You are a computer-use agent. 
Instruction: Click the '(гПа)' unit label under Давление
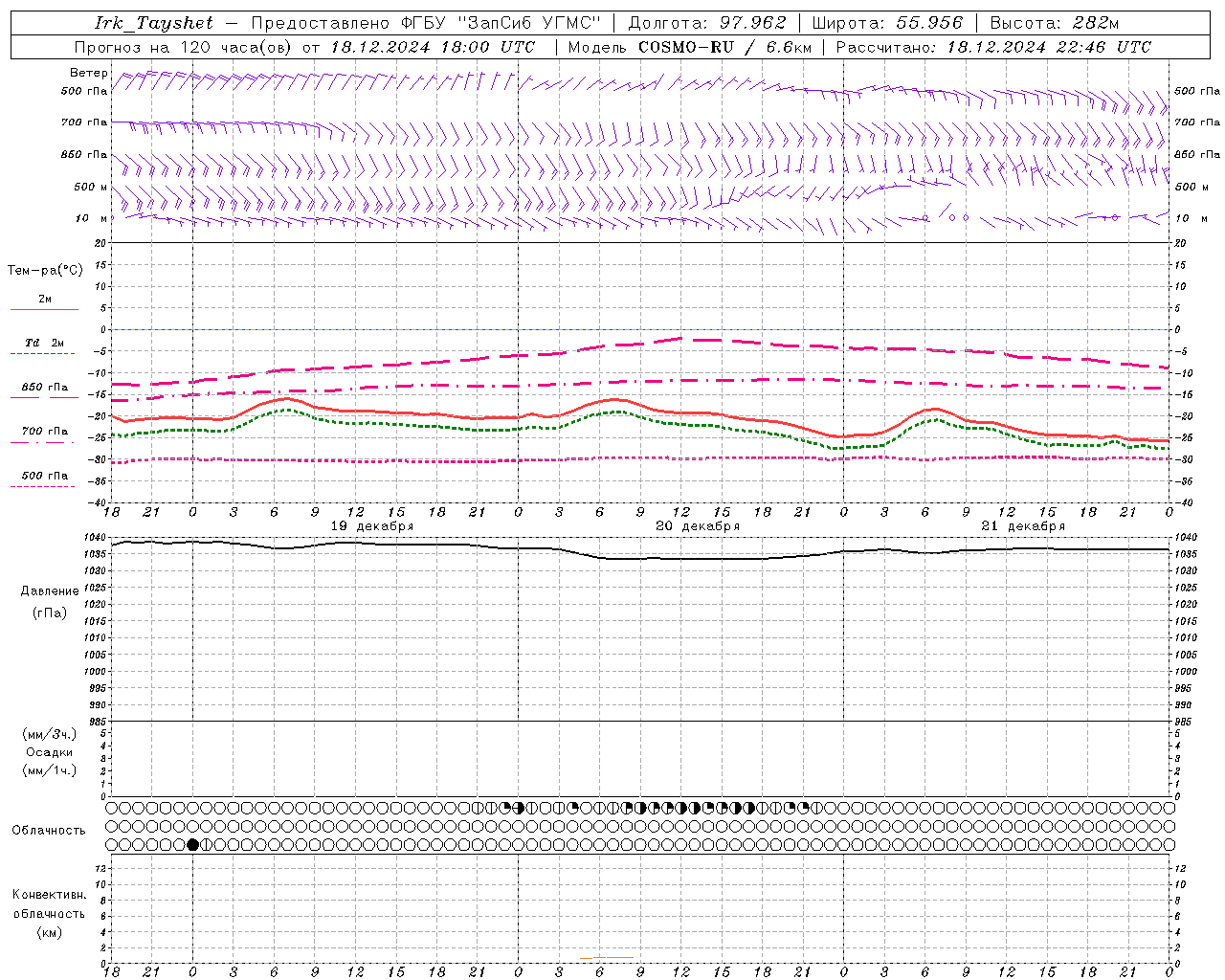point(50,612)
